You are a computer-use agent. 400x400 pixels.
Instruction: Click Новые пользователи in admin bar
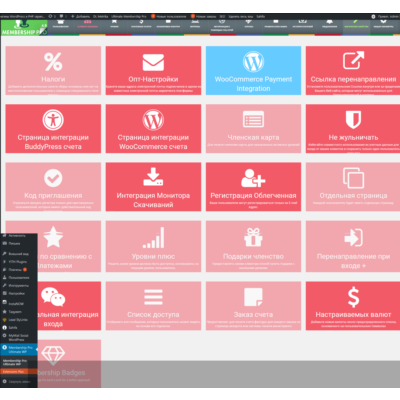(x=169, y=16)
